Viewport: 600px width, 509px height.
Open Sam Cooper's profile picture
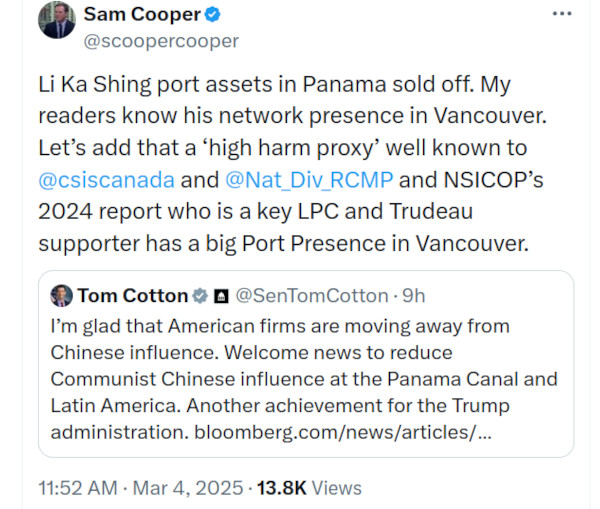(57, 20)
